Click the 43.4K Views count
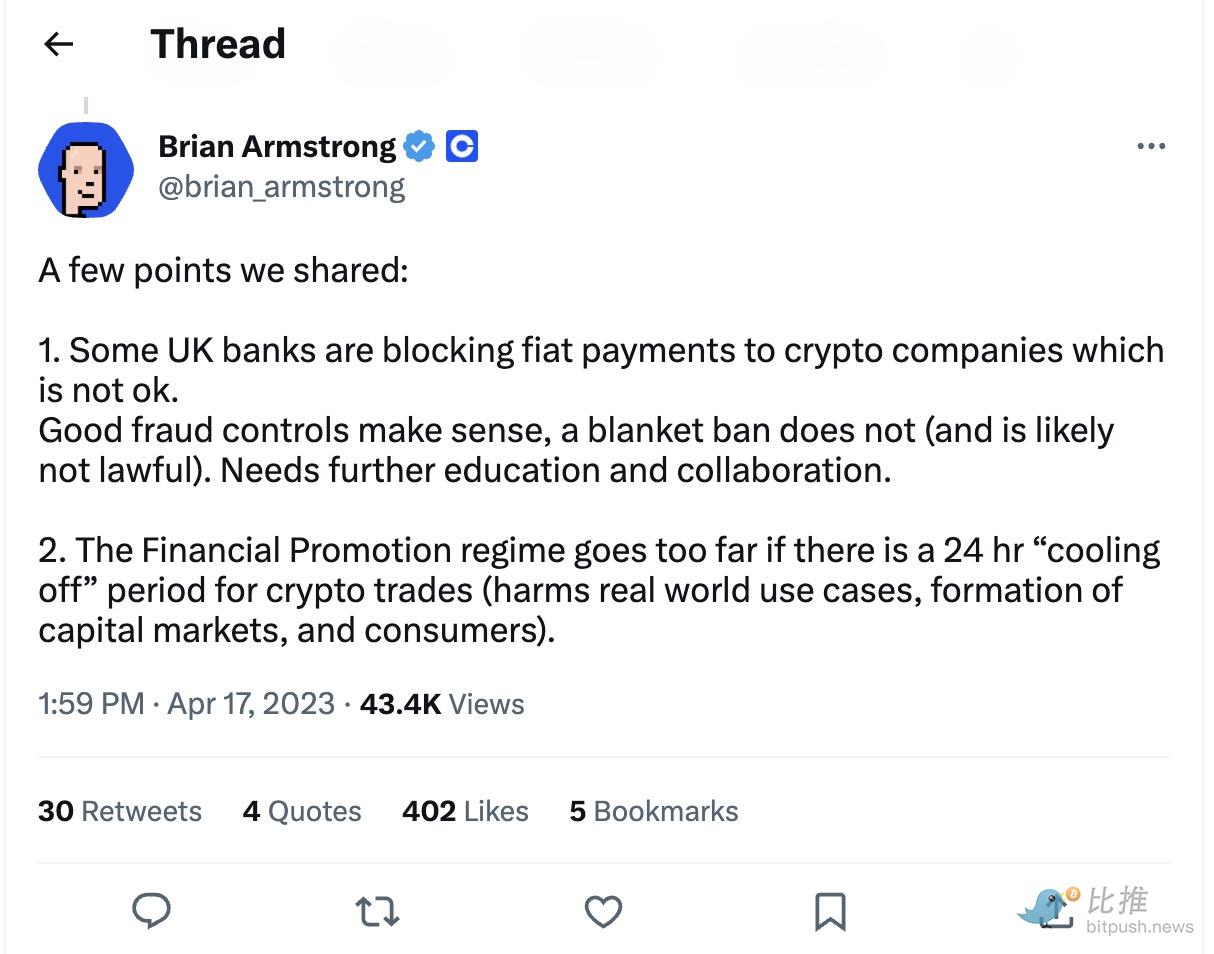 442,704
